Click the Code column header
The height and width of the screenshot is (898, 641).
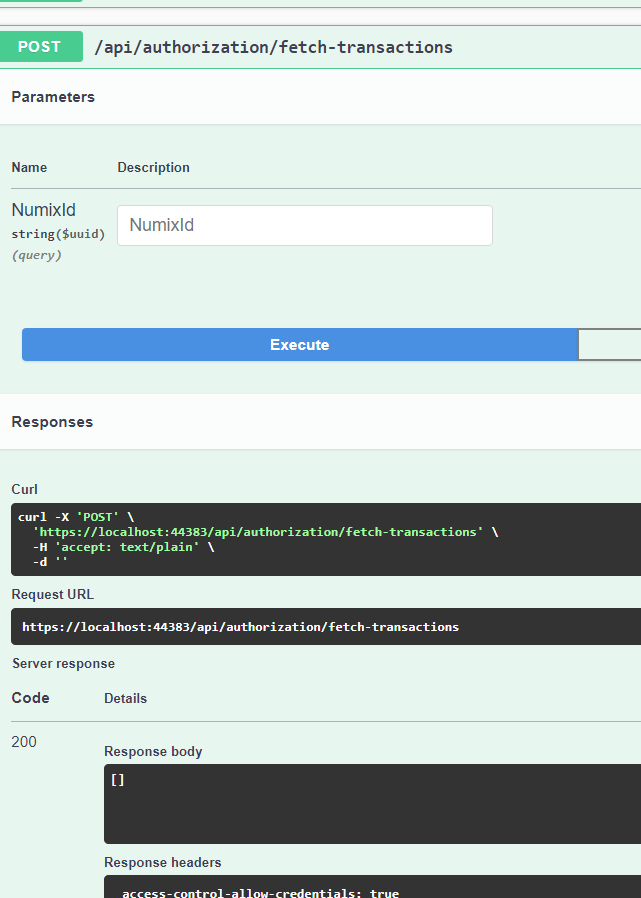tap(30, 698)
